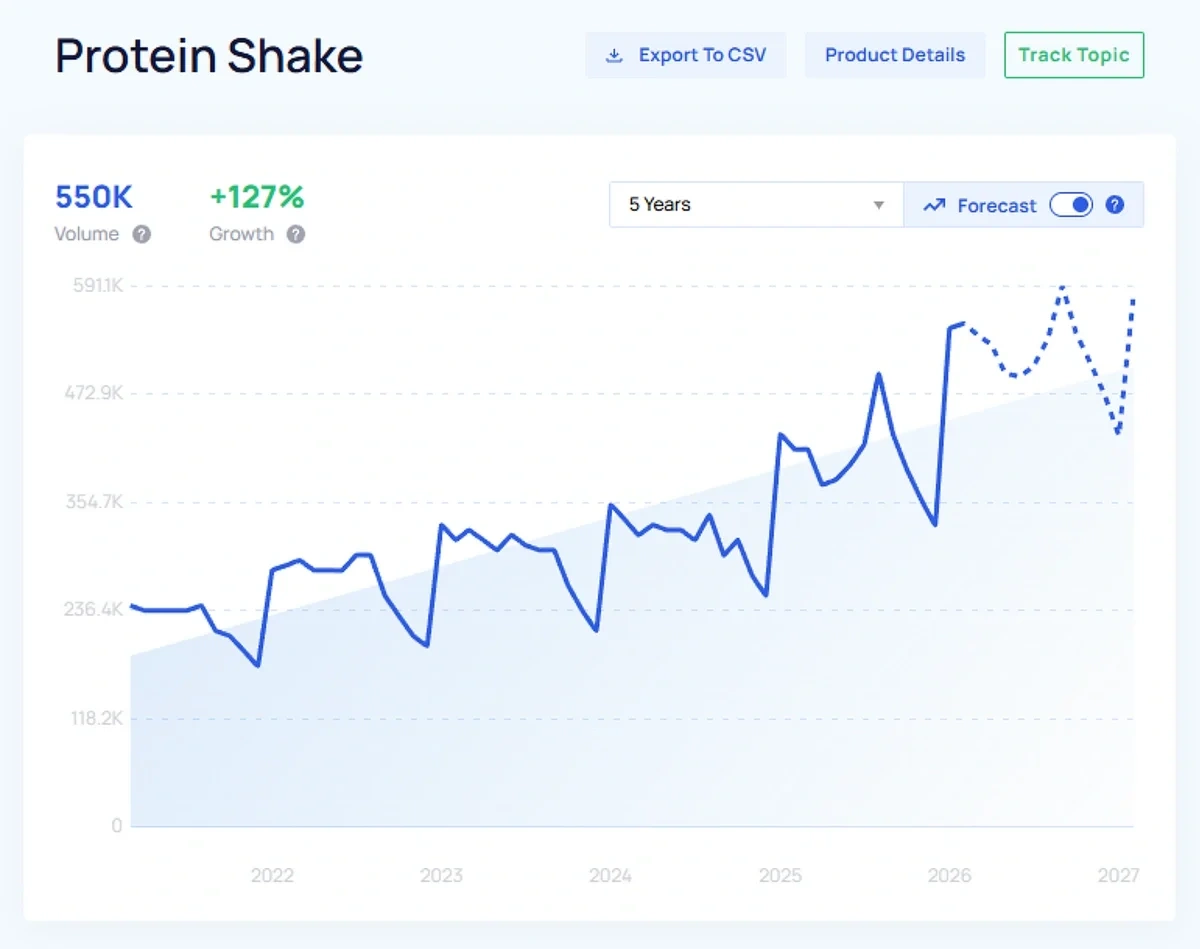Click the Protein Shake page title

click(208, 56)
